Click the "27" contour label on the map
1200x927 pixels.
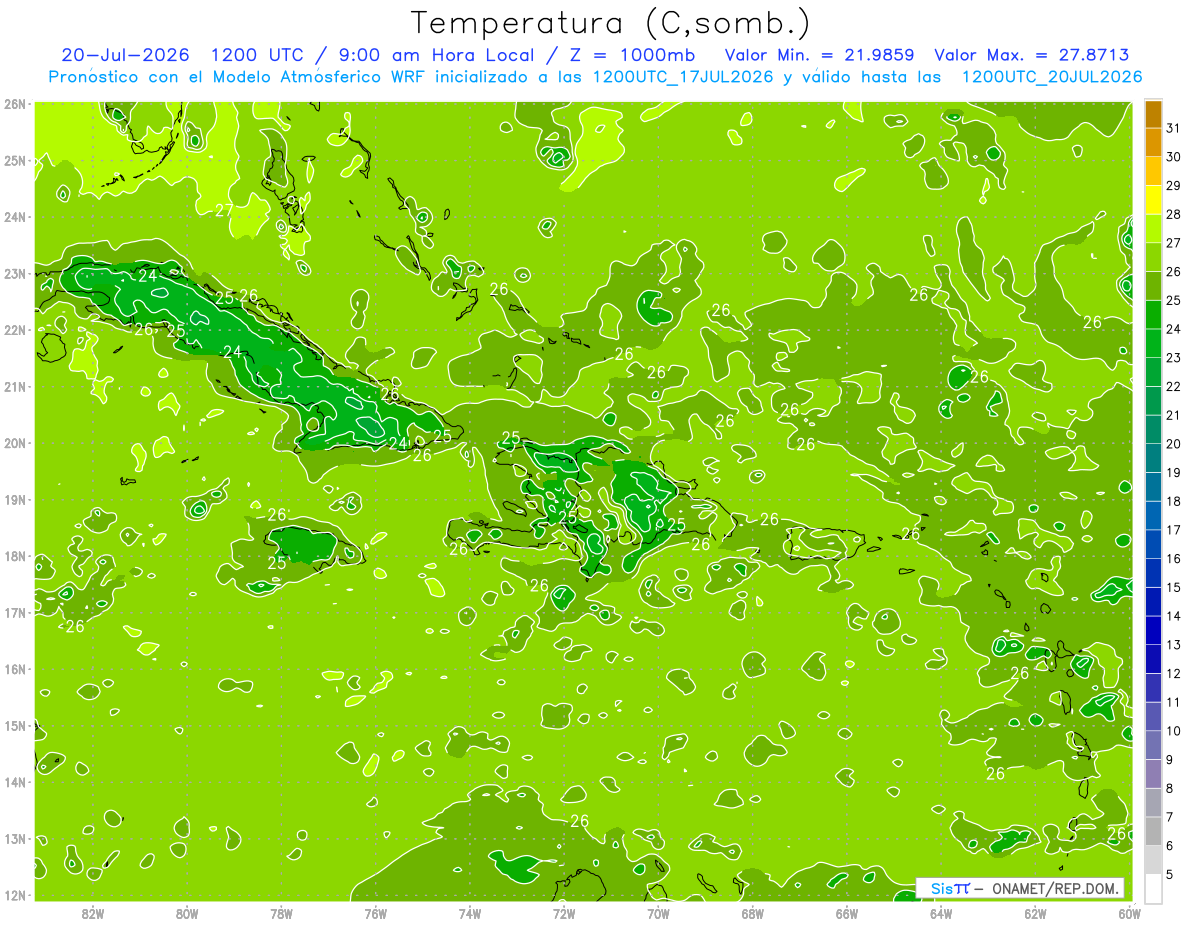[224, 210]
